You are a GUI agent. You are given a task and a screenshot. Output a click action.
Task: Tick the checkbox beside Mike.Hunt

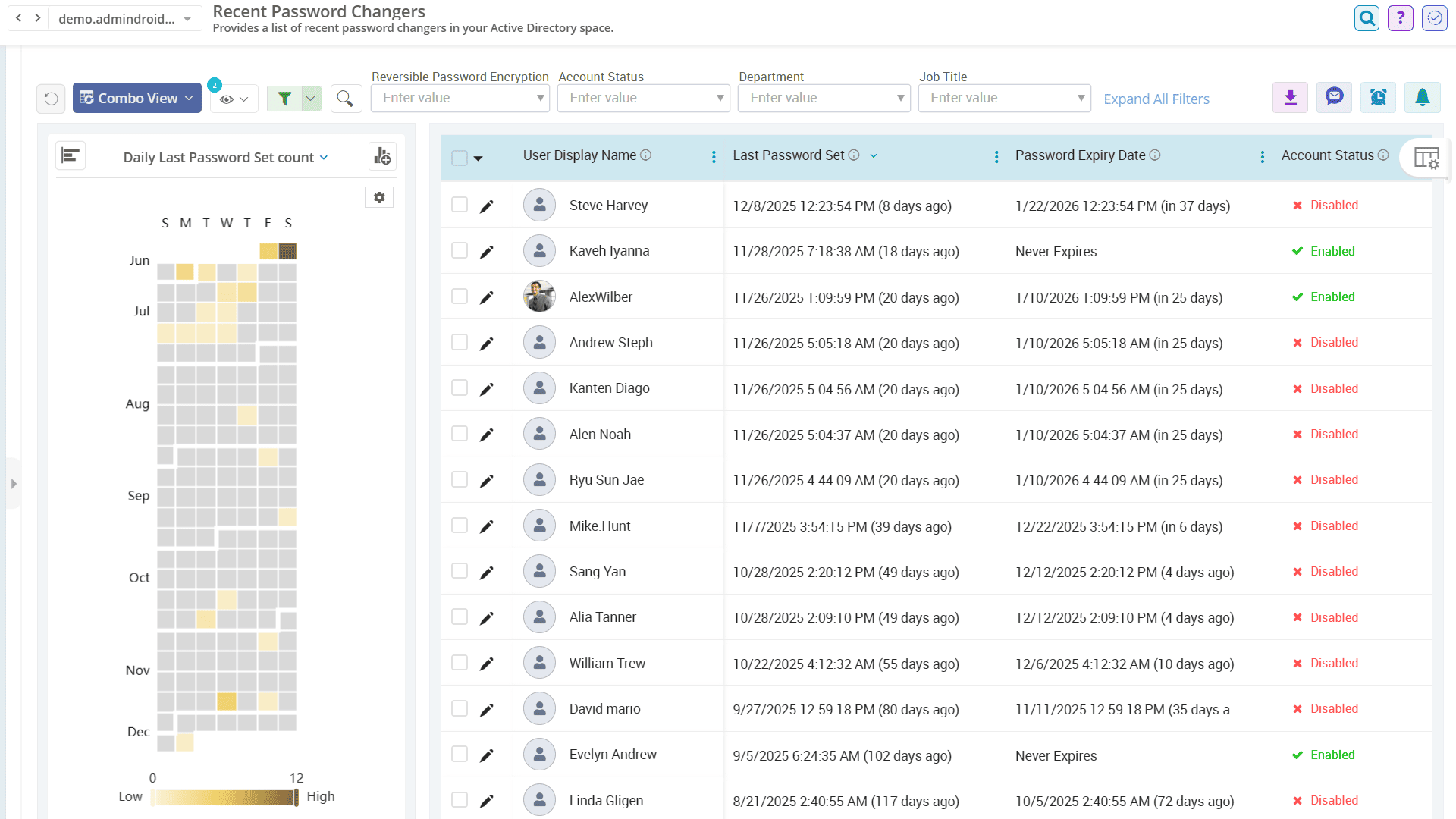click(460, 525)
